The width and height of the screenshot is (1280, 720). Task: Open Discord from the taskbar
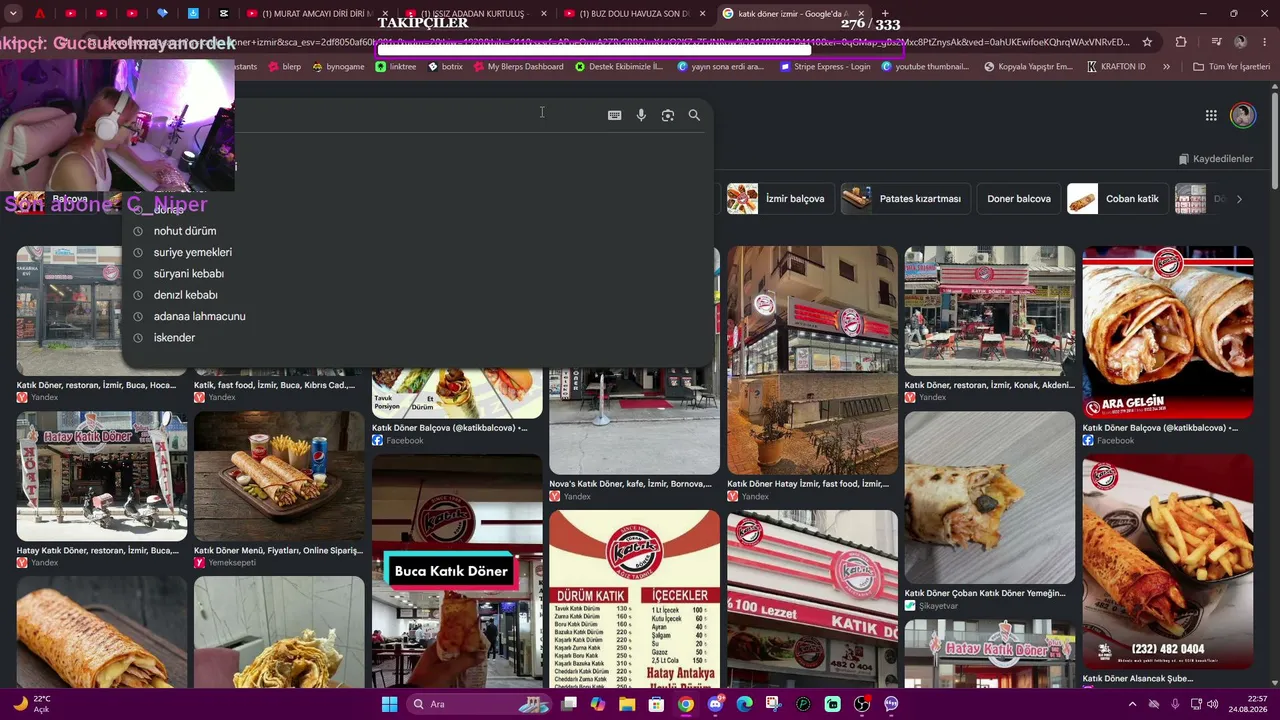click(x=715, y=704)
